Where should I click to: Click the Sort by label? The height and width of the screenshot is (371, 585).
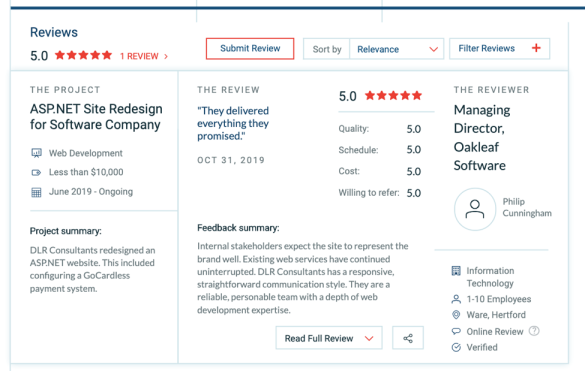pos(327,49)
